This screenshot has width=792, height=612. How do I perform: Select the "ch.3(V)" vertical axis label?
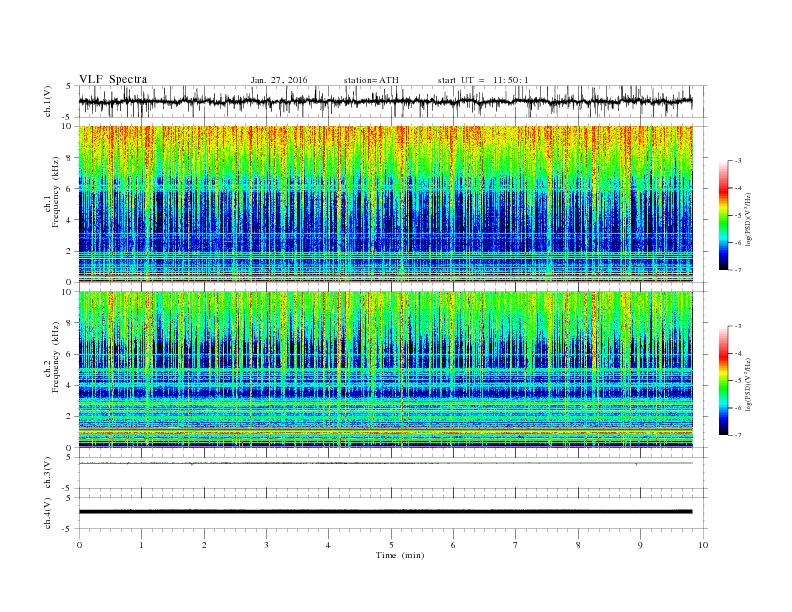tap(47, 473)
